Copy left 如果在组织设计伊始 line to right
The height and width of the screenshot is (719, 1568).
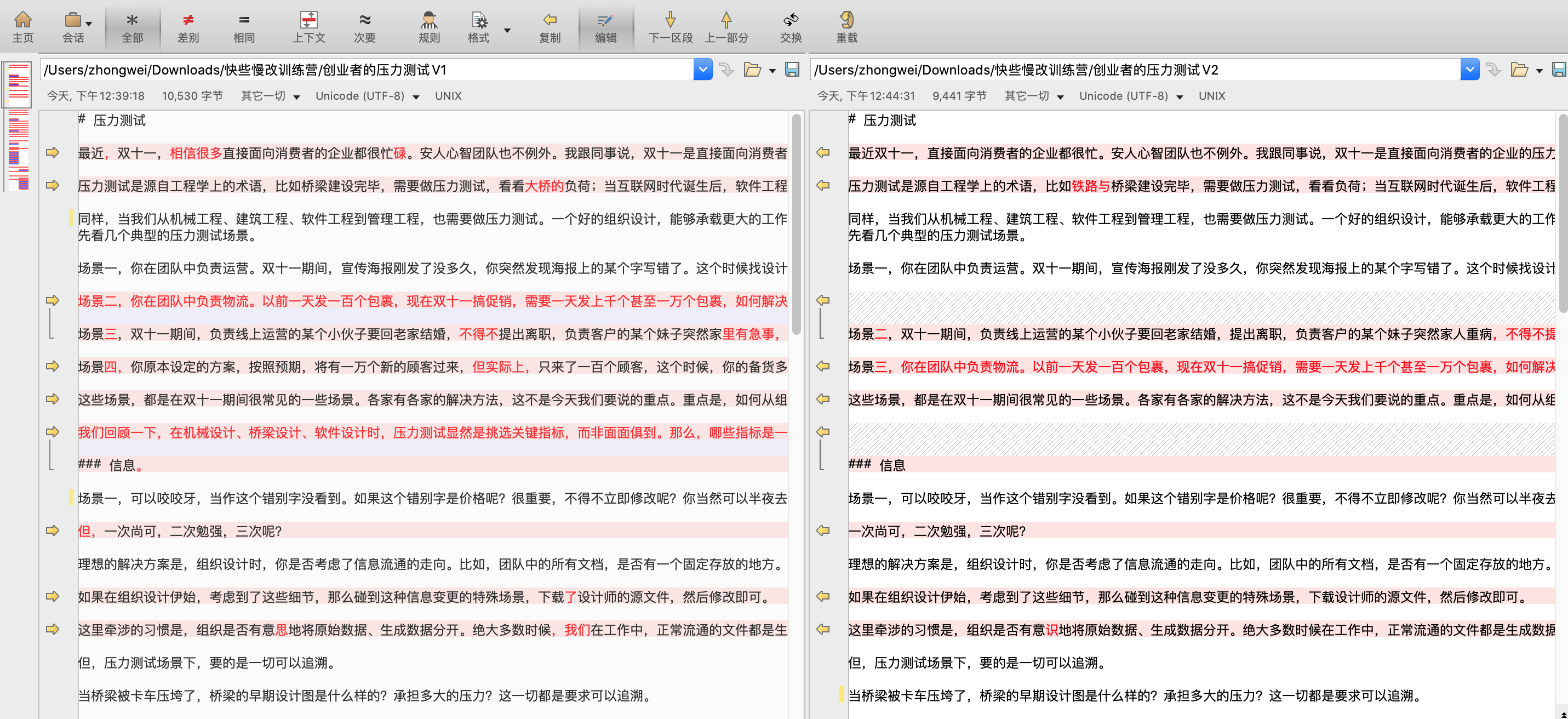pos(53,597)
